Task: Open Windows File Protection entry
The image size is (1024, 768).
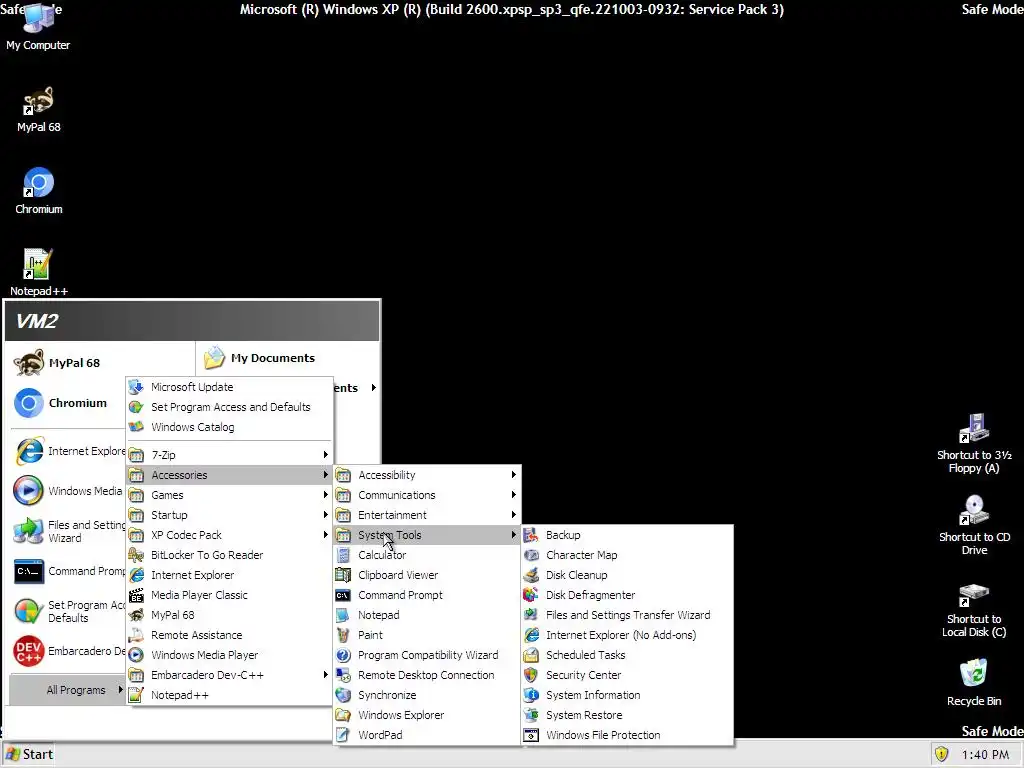Action: [x=628, y=735]
